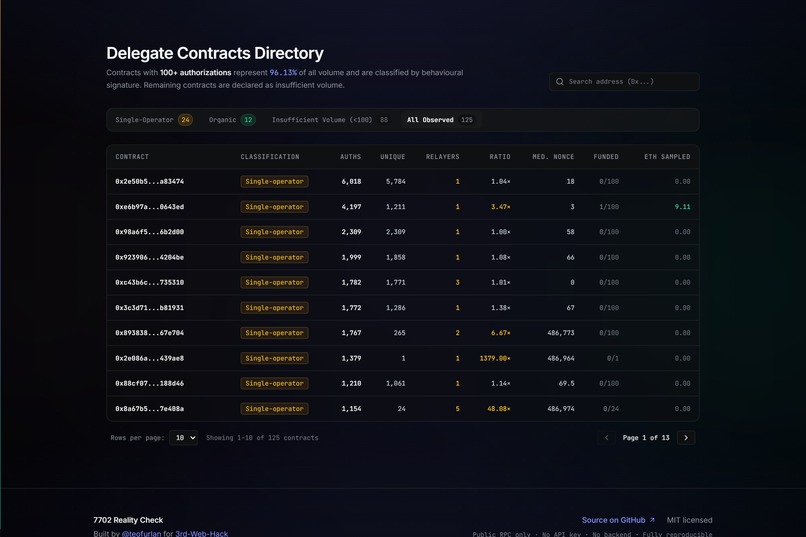
Task: Click contract address 0x3c3d71...b81931
Action: [150, 308]
